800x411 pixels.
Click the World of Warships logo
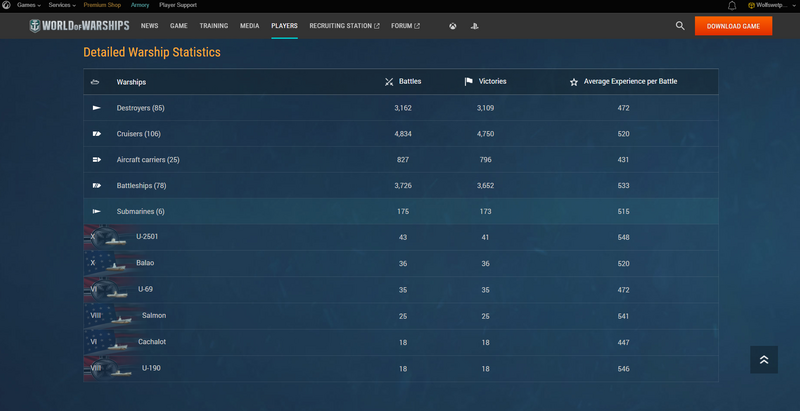81,26
